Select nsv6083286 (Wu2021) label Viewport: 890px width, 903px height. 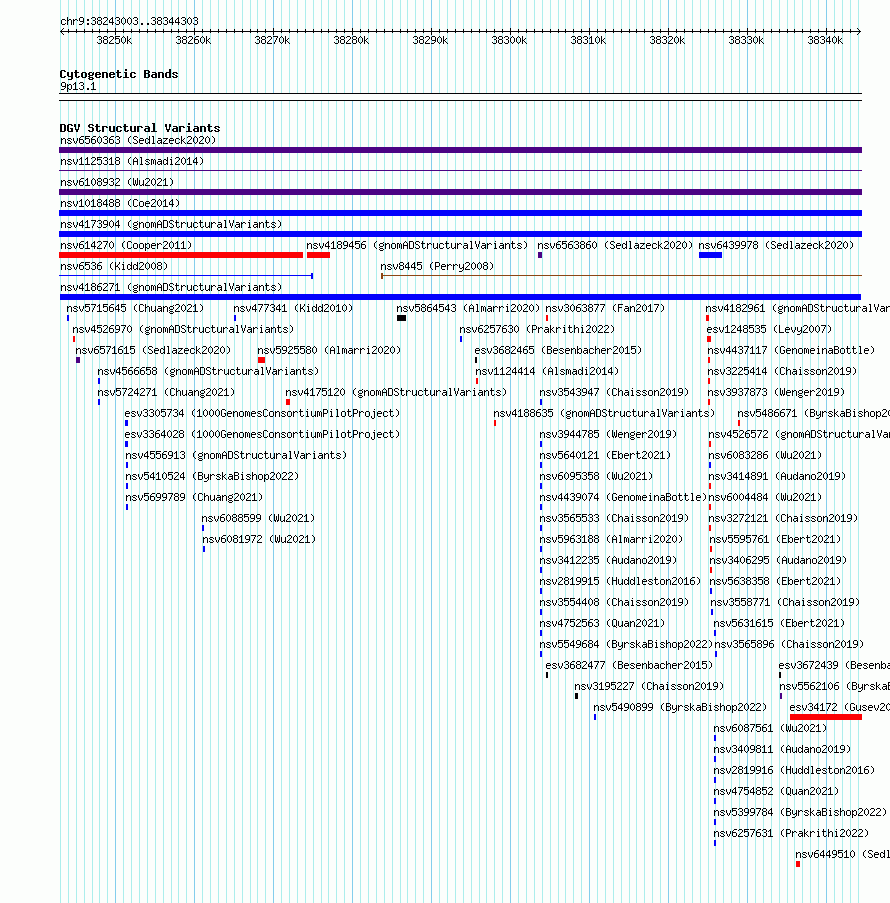[x=766, y=456]
